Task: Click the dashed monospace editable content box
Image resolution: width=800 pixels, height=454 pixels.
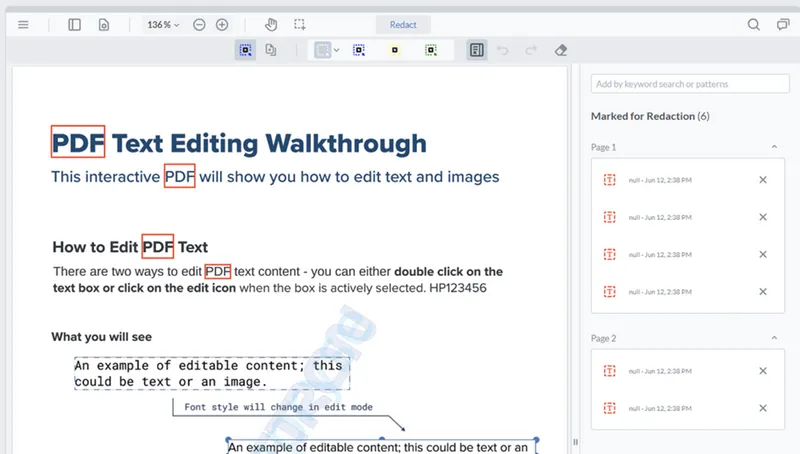Action: click(212, 373)
